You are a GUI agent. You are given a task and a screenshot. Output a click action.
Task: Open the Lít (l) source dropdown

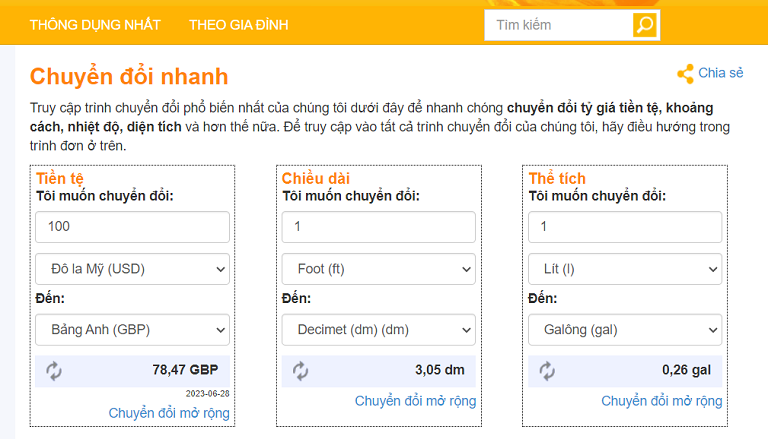625,269
